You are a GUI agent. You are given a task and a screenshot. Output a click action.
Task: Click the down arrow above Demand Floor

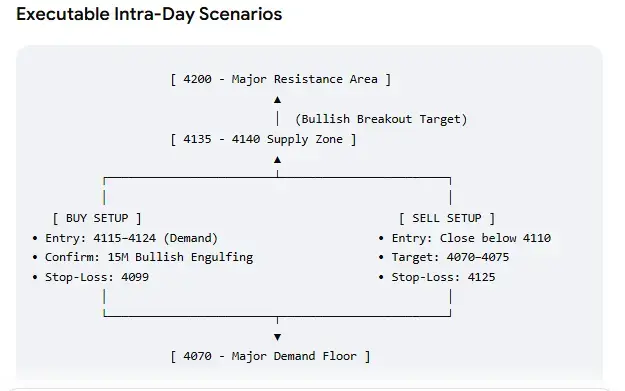(277, 337)
